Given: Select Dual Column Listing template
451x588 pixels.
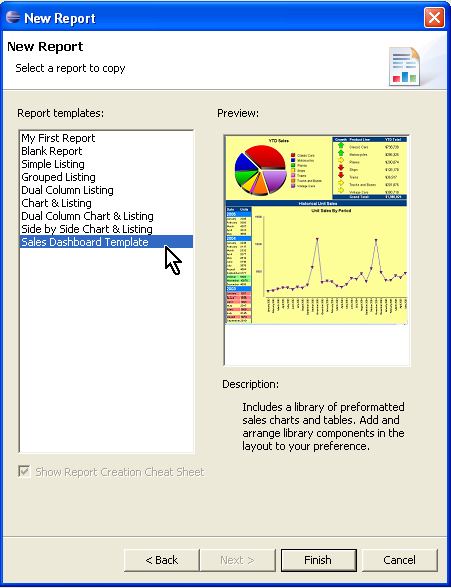Looking at the screenshot, I should (67, 190).
